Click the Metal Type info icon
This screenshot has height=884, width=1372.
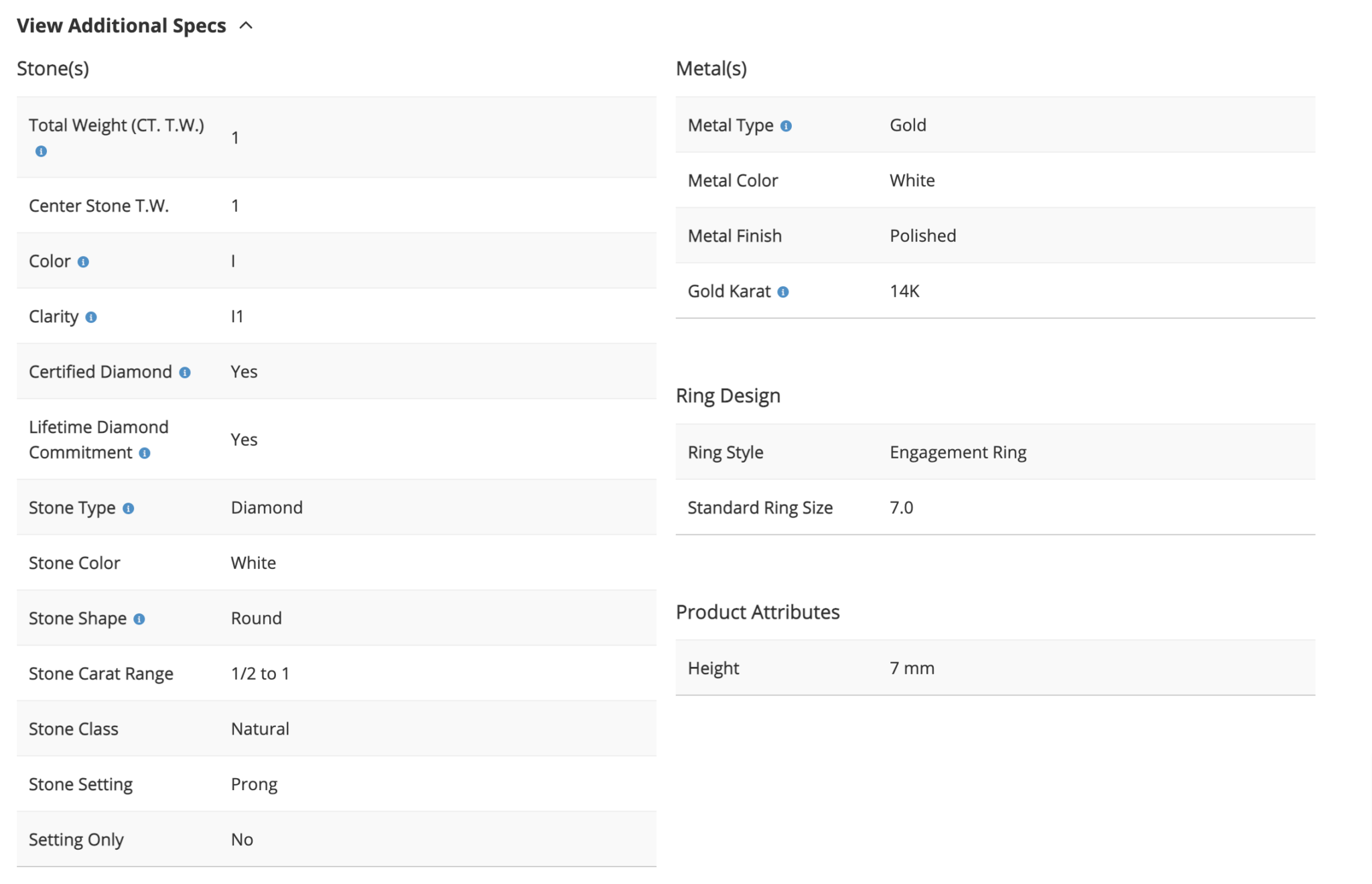pyautogui.click(x=786, y=126)
